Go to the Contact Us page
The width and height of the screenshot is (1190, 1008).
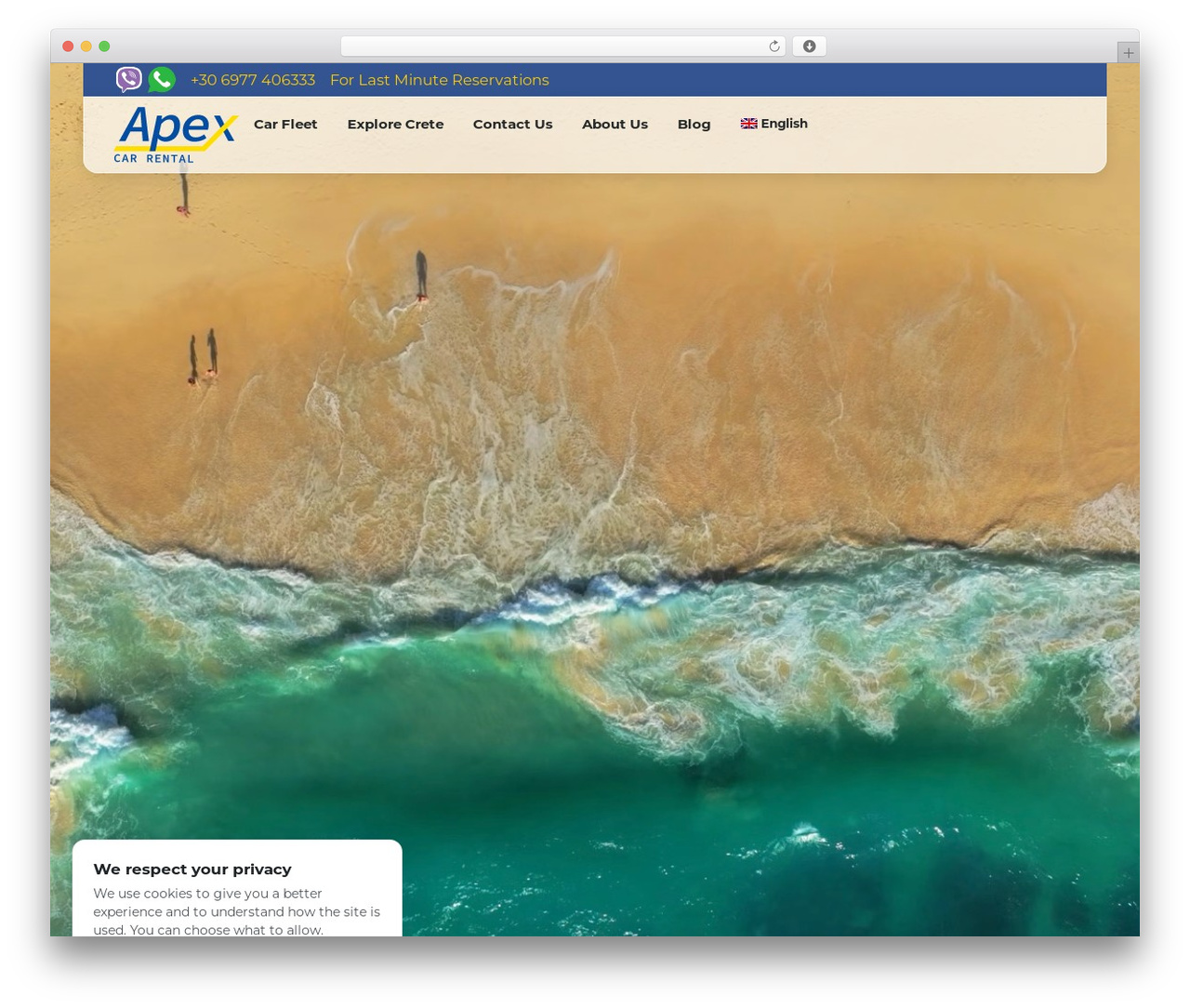[x=512, y=124]
